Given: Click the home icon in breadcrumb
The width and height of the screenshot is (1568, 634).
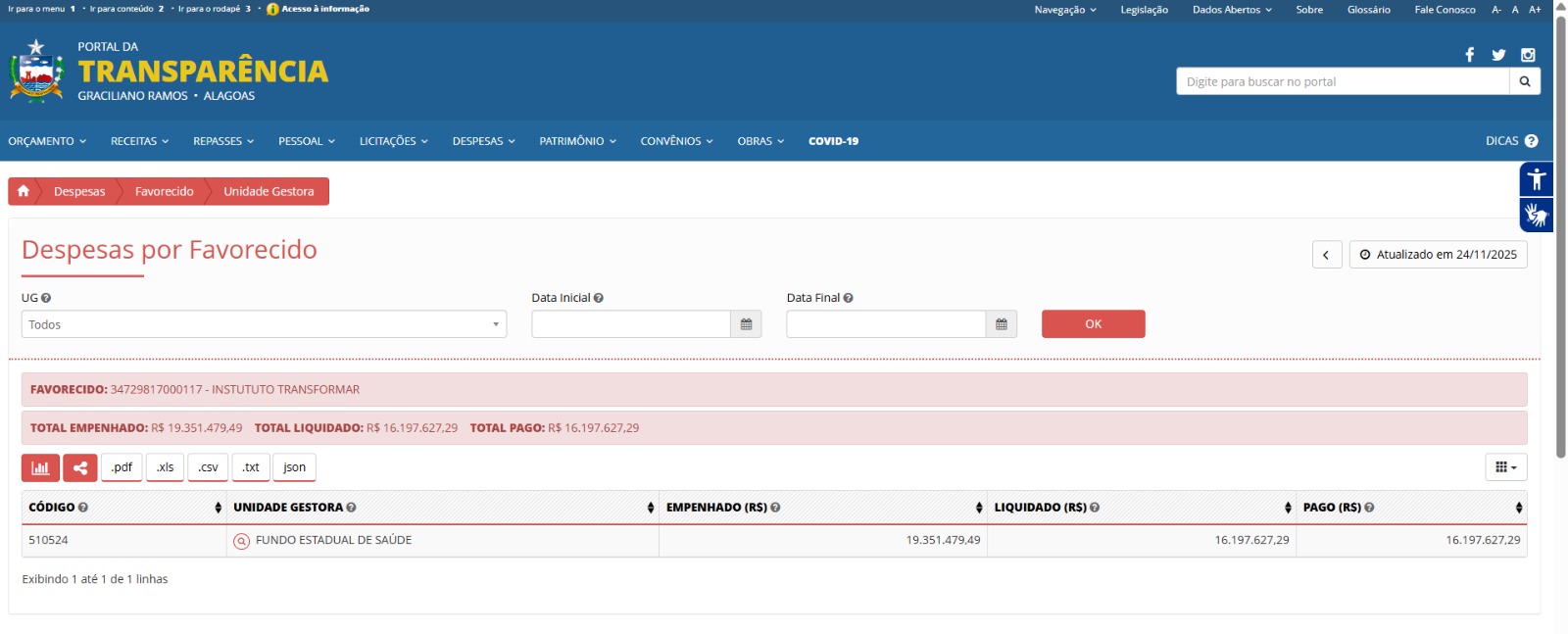Looking at the screenshot, I should pos(24,191).
